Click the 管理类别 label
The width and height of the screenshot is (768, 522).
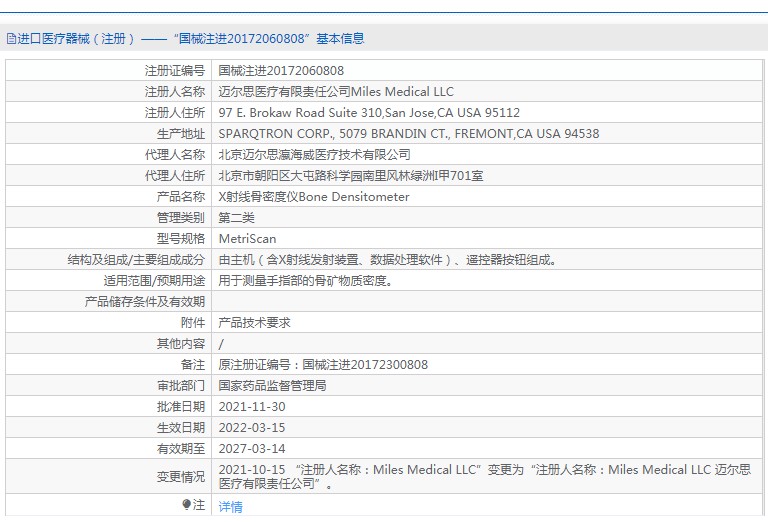[x=181, y=218]
